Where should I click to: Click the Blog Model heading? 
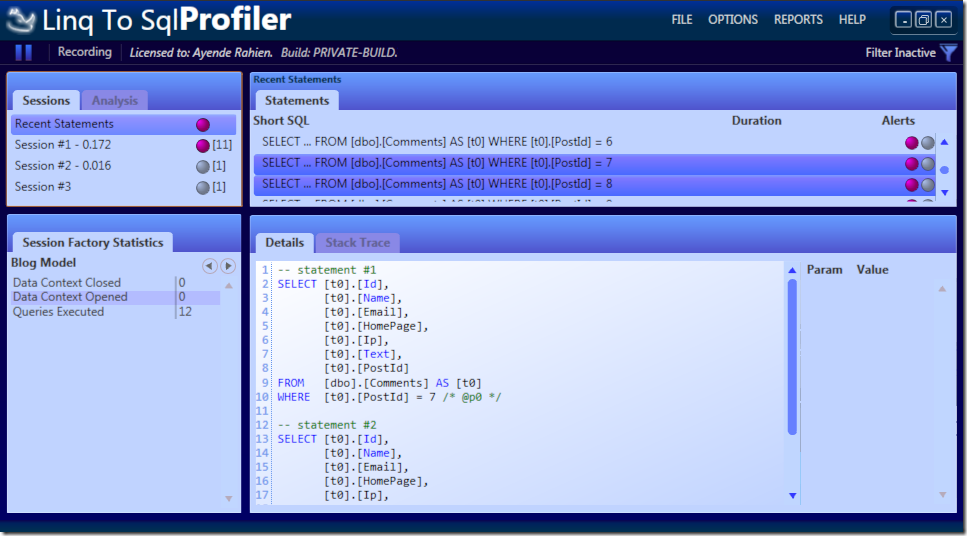click(x=43, y=263)
